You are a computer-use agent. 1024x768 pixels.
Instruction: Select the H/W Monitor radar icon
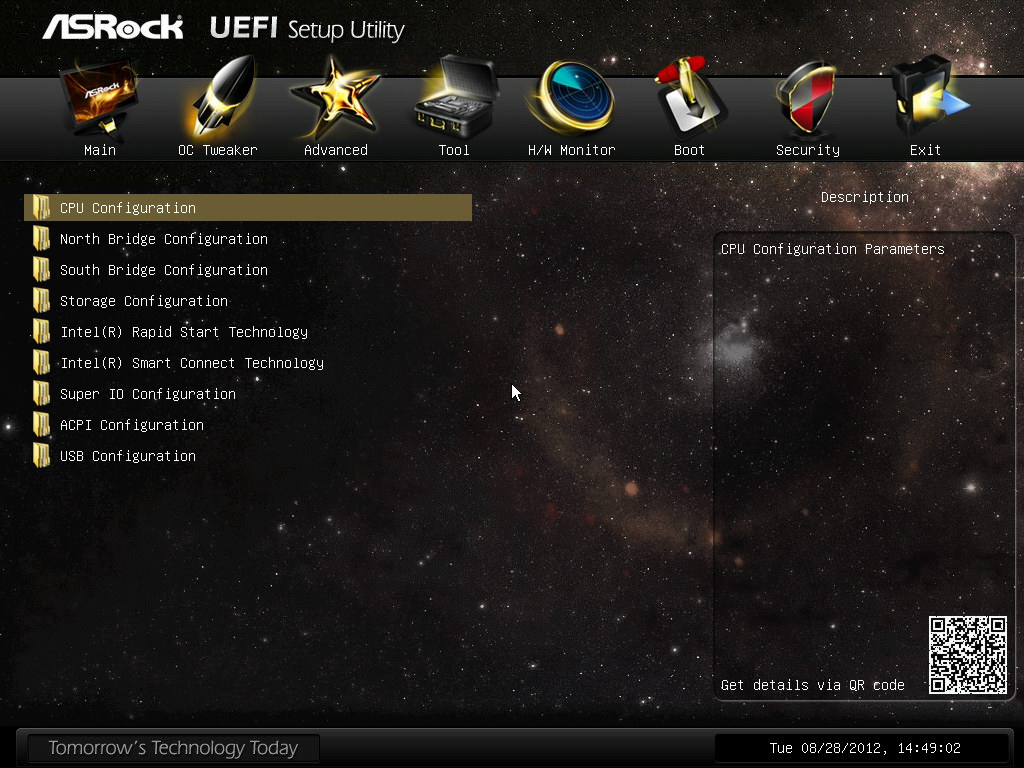click(x=573, y=97)
